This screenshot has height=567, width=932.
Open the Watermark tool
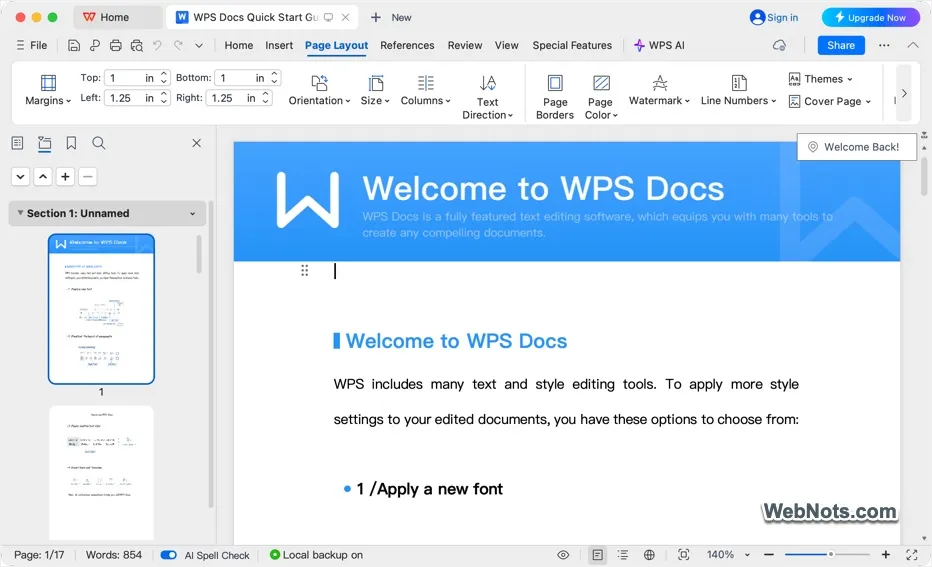[x=660, y=84]
